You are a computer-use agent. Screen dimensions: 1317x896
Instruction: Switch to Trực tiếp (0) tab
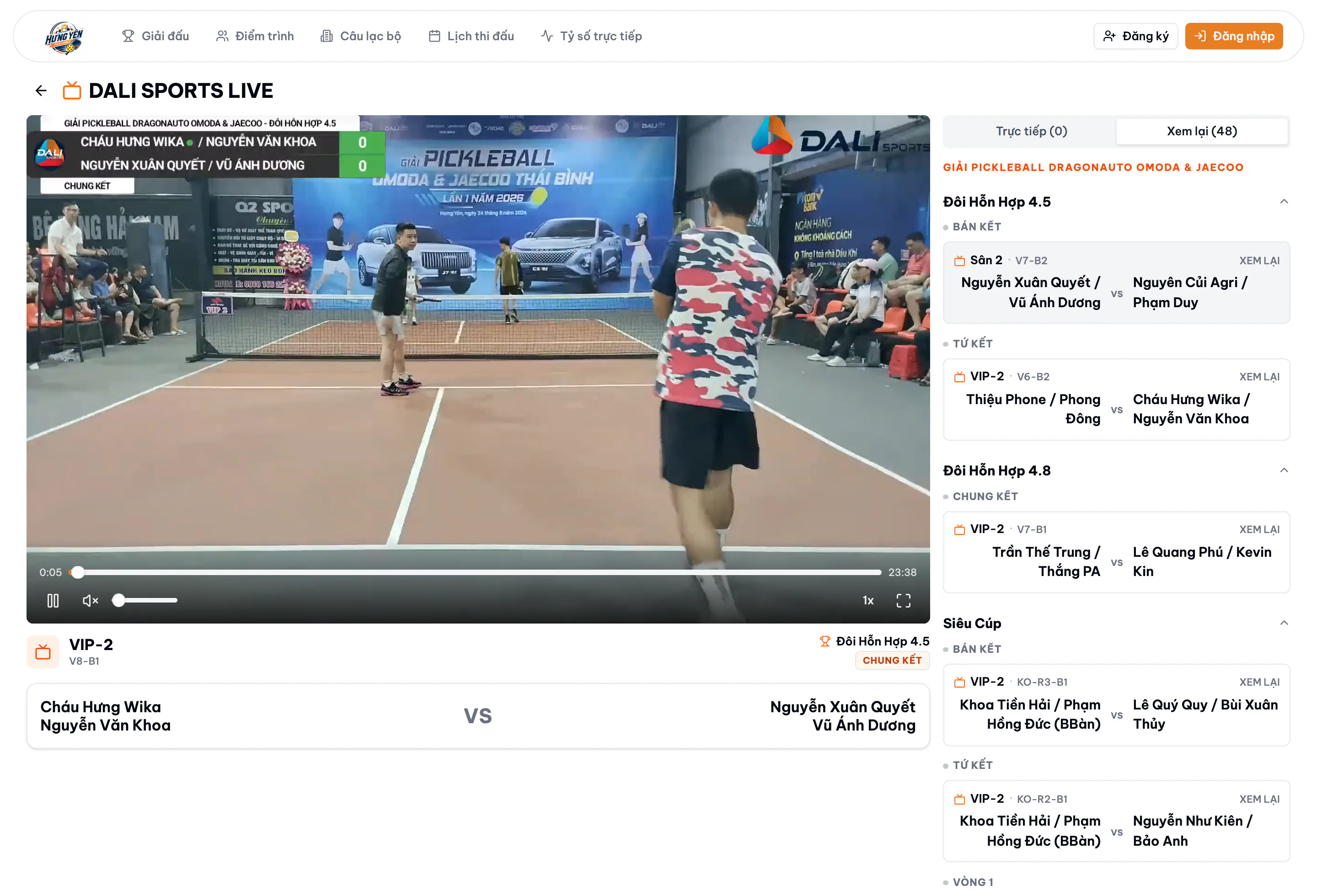click(x=1031, y=131)
